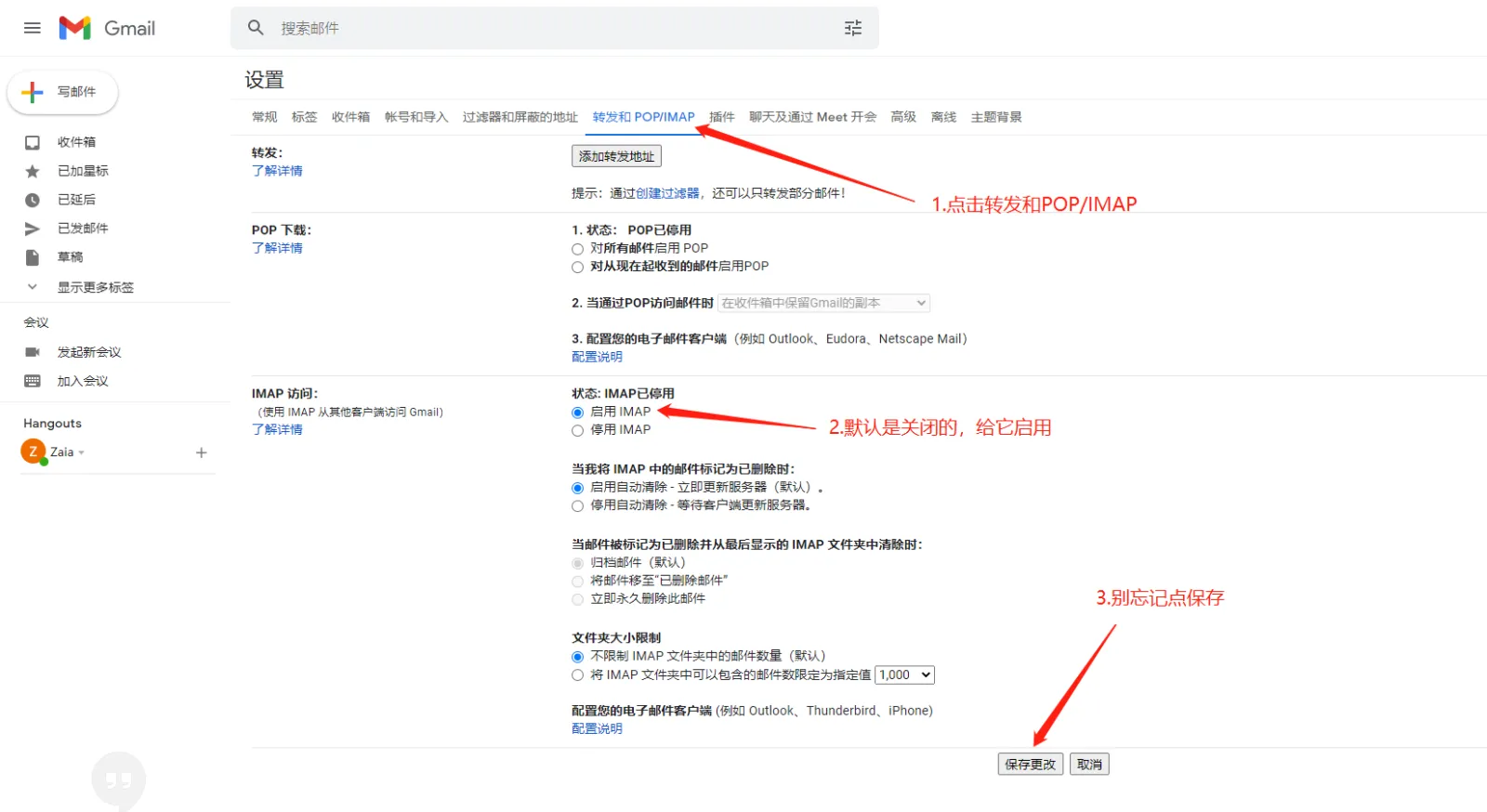Open 草稿 in left sidebar
Image resolution: width=1487 pixels, height=812 pixels.
click(x=70, y=257)
